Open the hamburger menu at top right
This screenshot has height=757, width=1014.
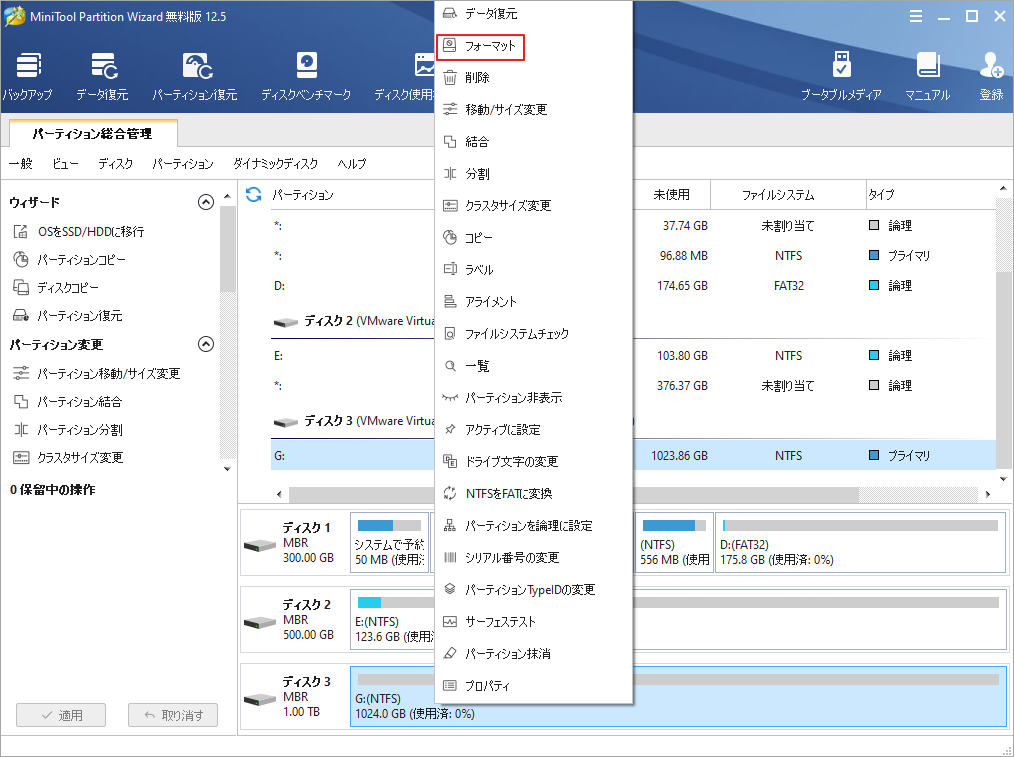(x=916, y=16)
